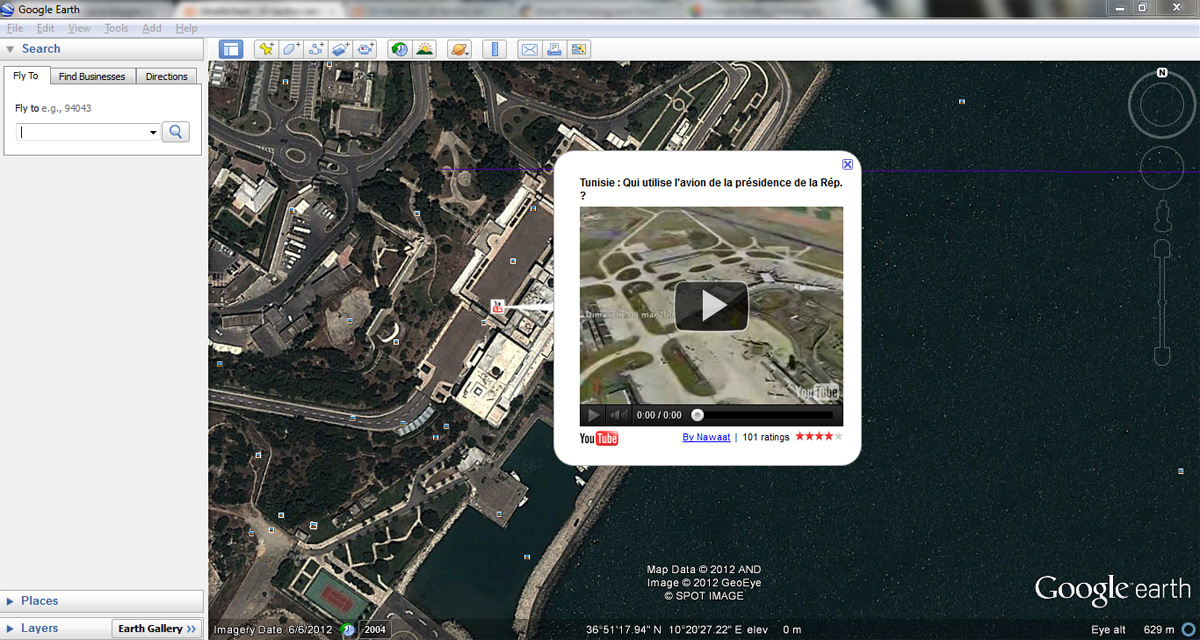Select the Fly To tab

(x=26, y=76)
